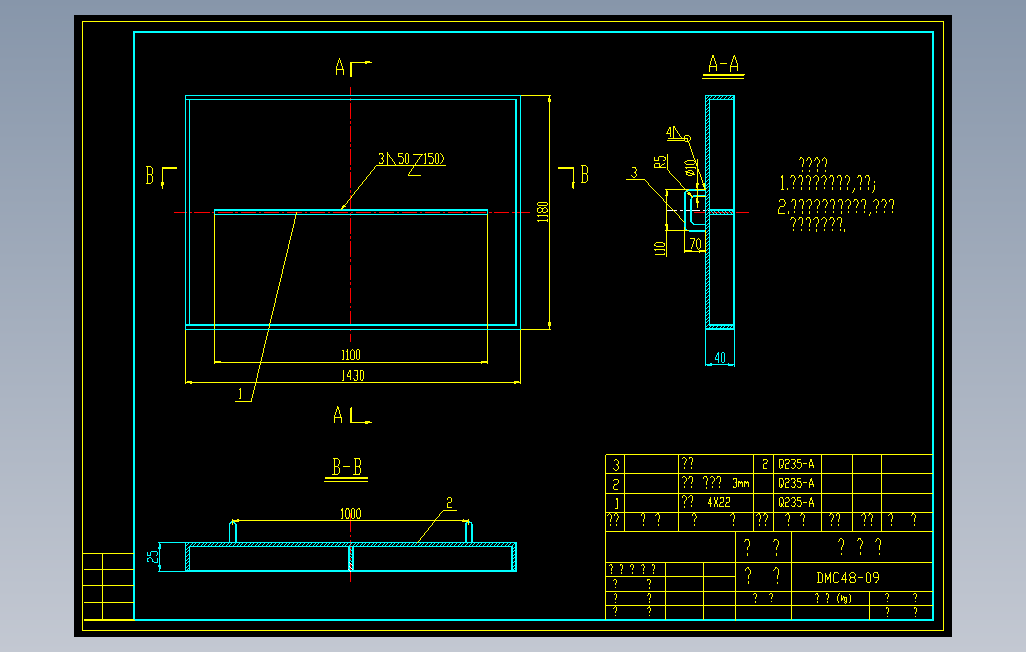
Task: Select Q235-A material in parts list row 2
Action: coord(796,484)
